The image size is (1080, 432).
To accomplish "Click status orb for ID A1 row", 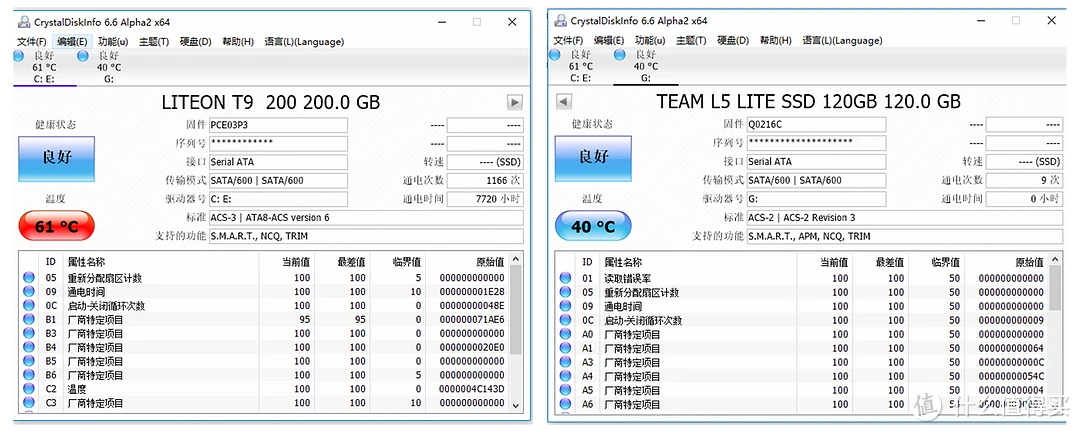I will (565, 348).
